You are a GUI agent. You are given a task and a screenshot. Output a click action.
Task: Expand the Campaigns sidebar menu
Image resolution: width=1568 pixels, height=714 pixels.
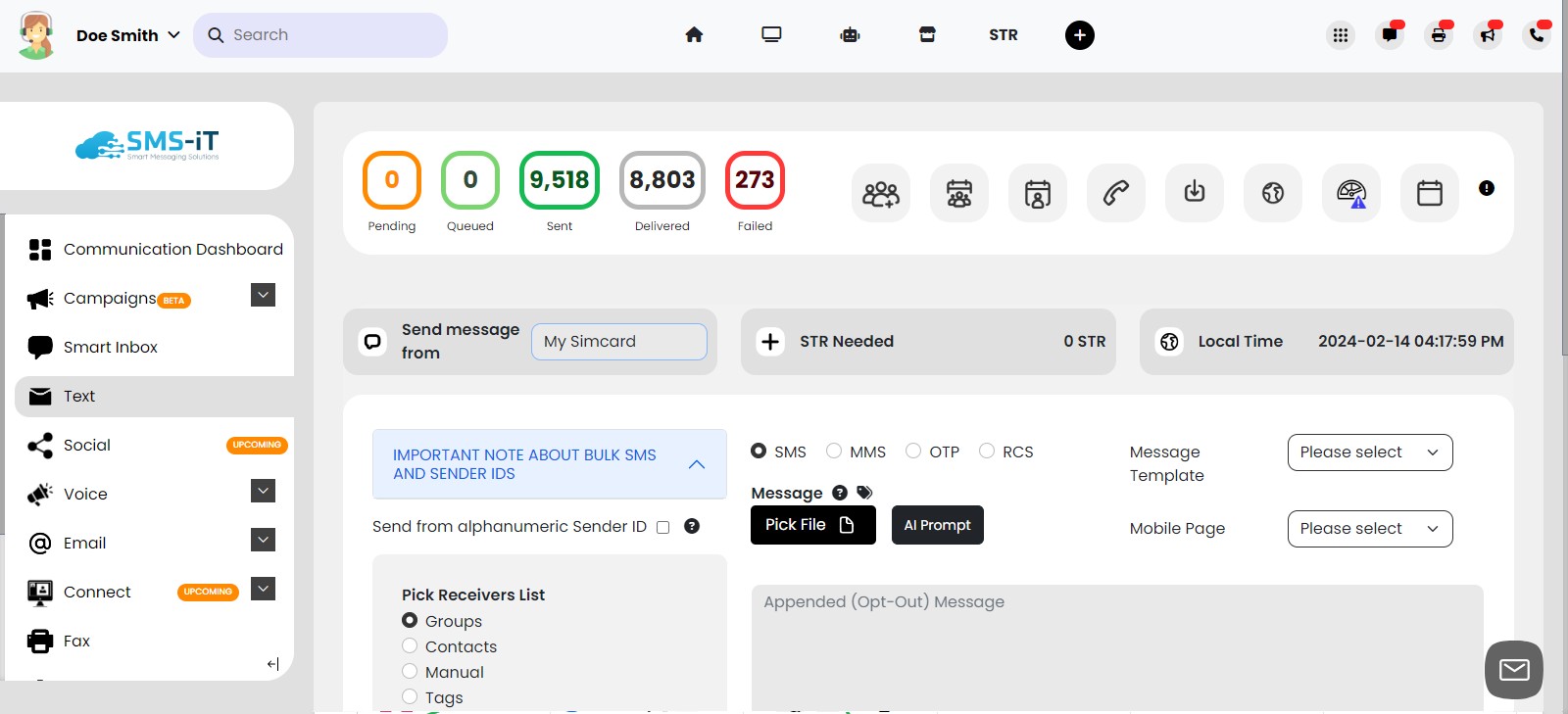[263, 295]
